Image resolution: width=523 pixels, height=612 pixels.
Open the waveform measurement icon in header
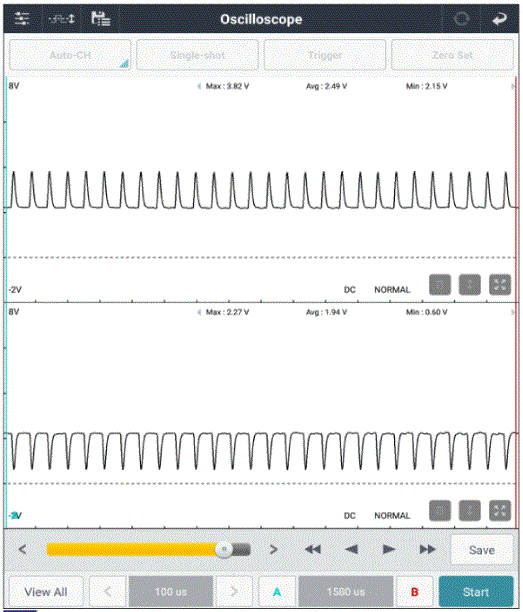[61, 18]
